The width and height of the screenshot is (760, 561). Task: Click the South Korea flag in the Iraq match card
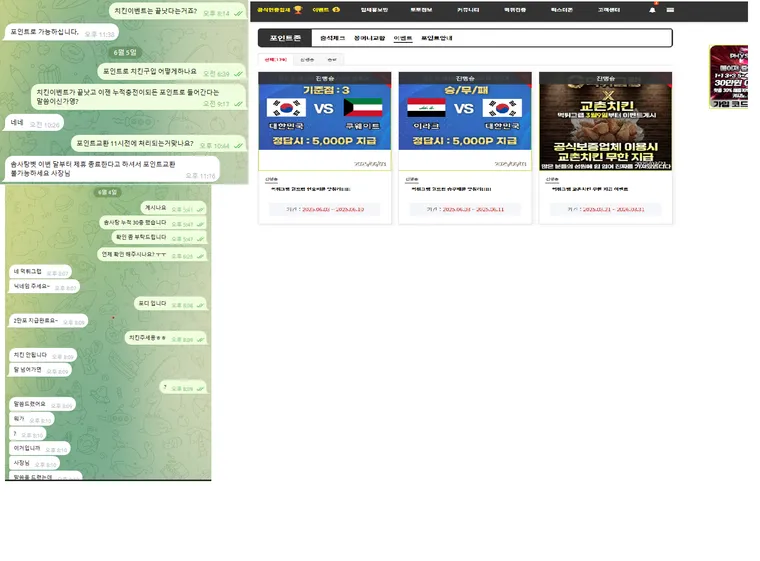[502, 108]
